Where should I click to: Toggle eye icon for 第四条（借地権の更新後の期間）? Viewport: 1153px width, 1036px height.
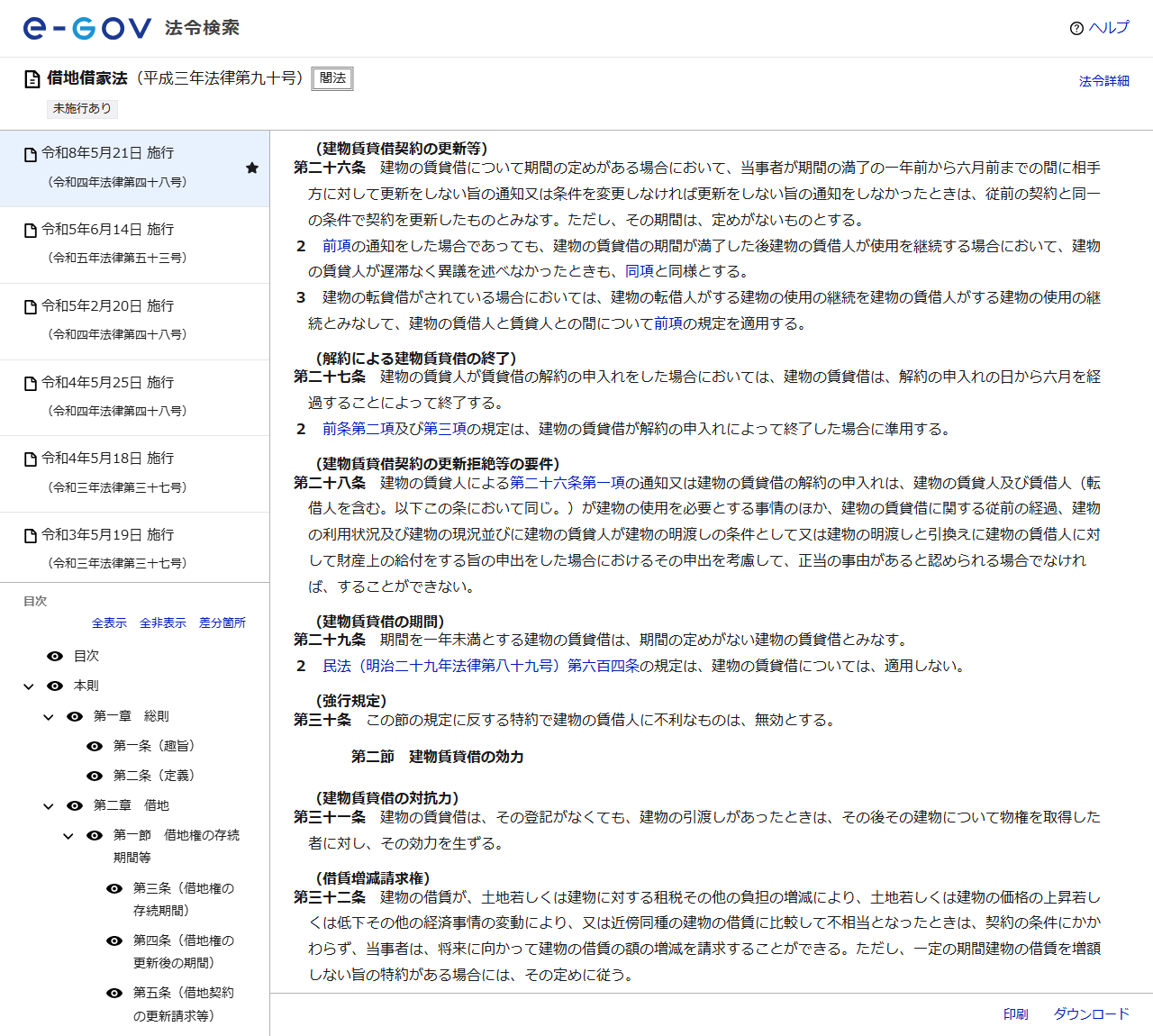114,941
